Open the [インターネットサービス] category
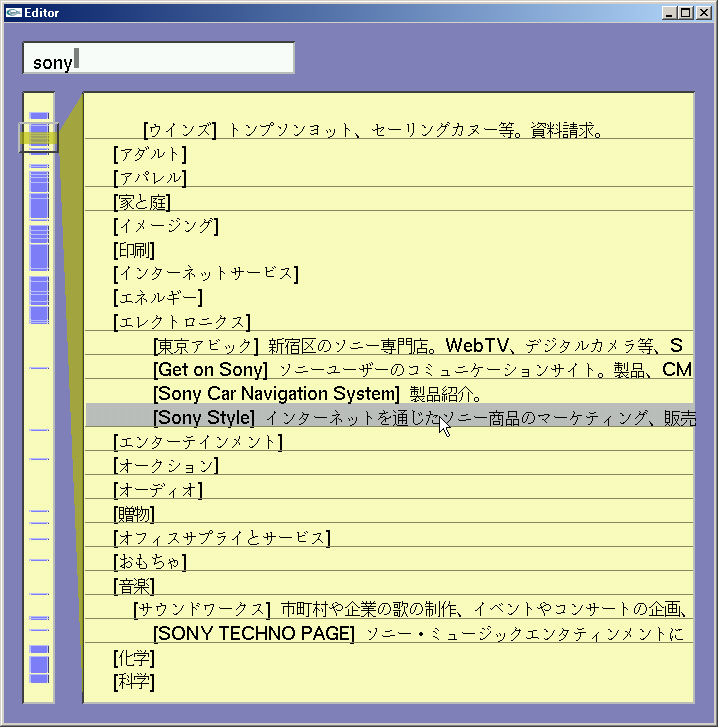This screenshot has width=718, height=727. pyautogui.click(x=206, y=274)
